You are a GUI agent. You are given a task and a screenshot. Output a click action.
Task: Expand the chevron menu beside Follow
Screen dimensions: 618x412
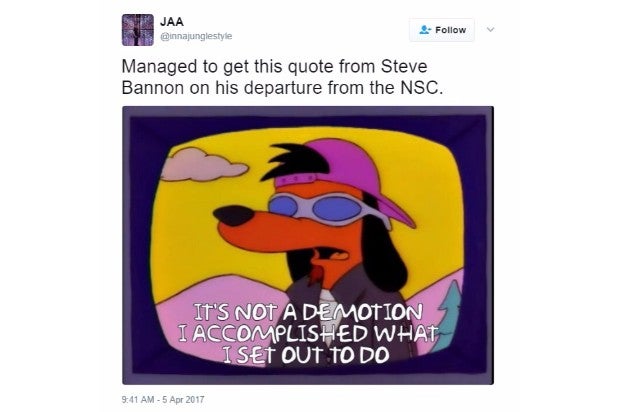coord(490,30)
